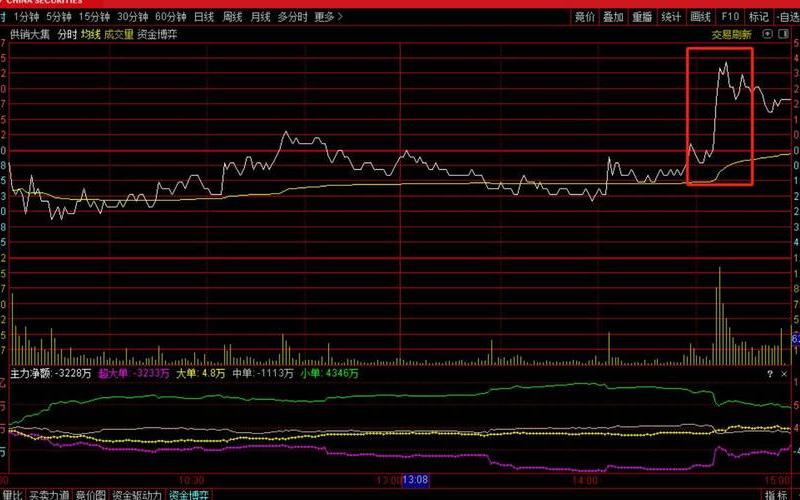
Task: Click 重播 to replay the session
Action: tap(642, 17)
